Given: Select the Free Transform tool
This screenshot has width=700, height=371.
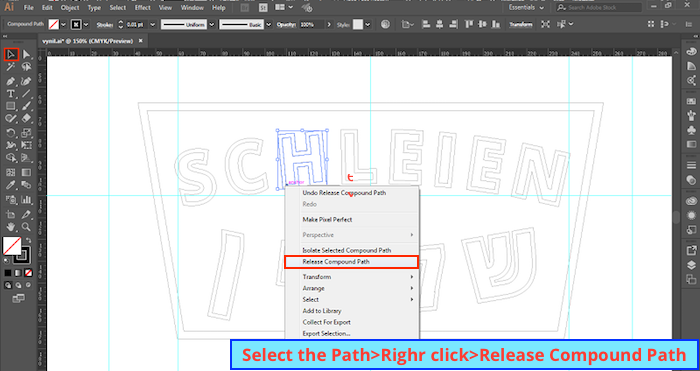Looking at the screenshot, I should coord(26,145).
